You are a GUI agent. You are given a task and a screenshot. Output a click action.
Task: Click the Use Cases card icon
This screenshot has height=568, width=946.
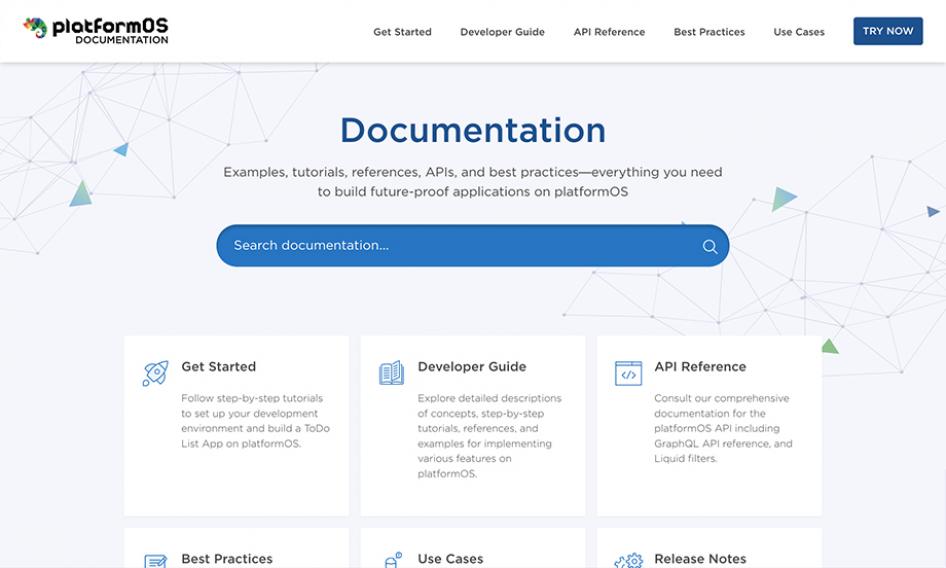click(x=393, y=560)
